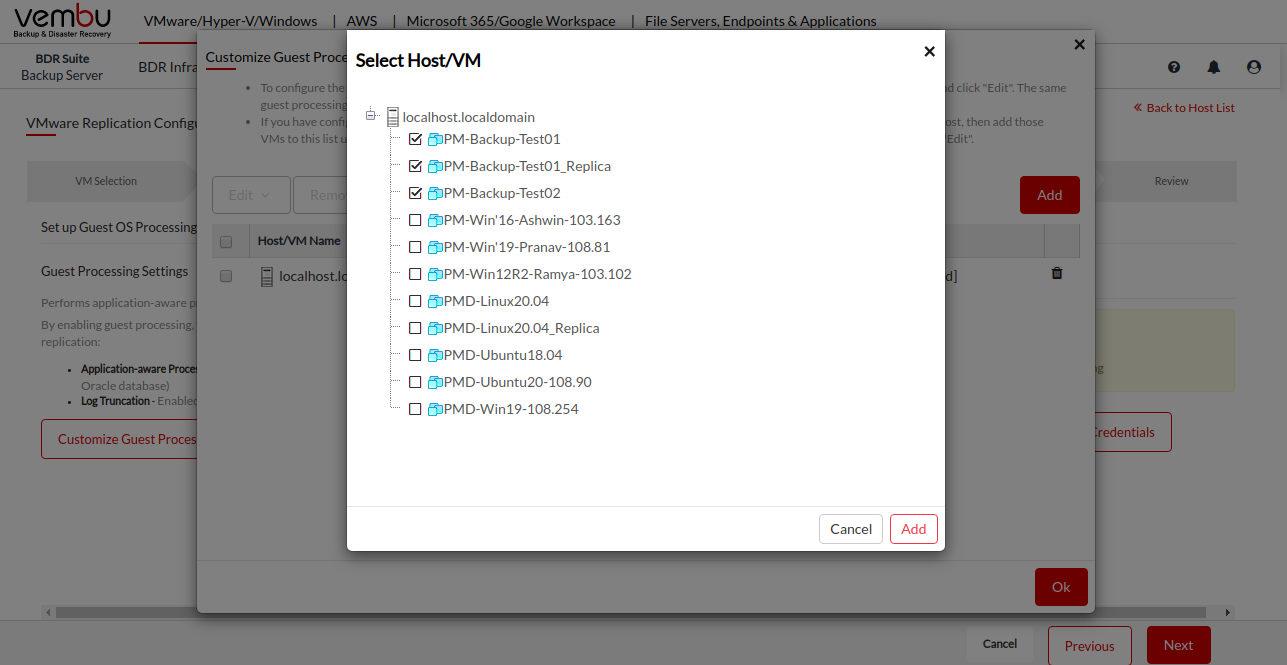This screenshot has height=665, width=1287.
Task: Collapse the localhost.localdomain tree node
Action: click(x=371, y=116)
